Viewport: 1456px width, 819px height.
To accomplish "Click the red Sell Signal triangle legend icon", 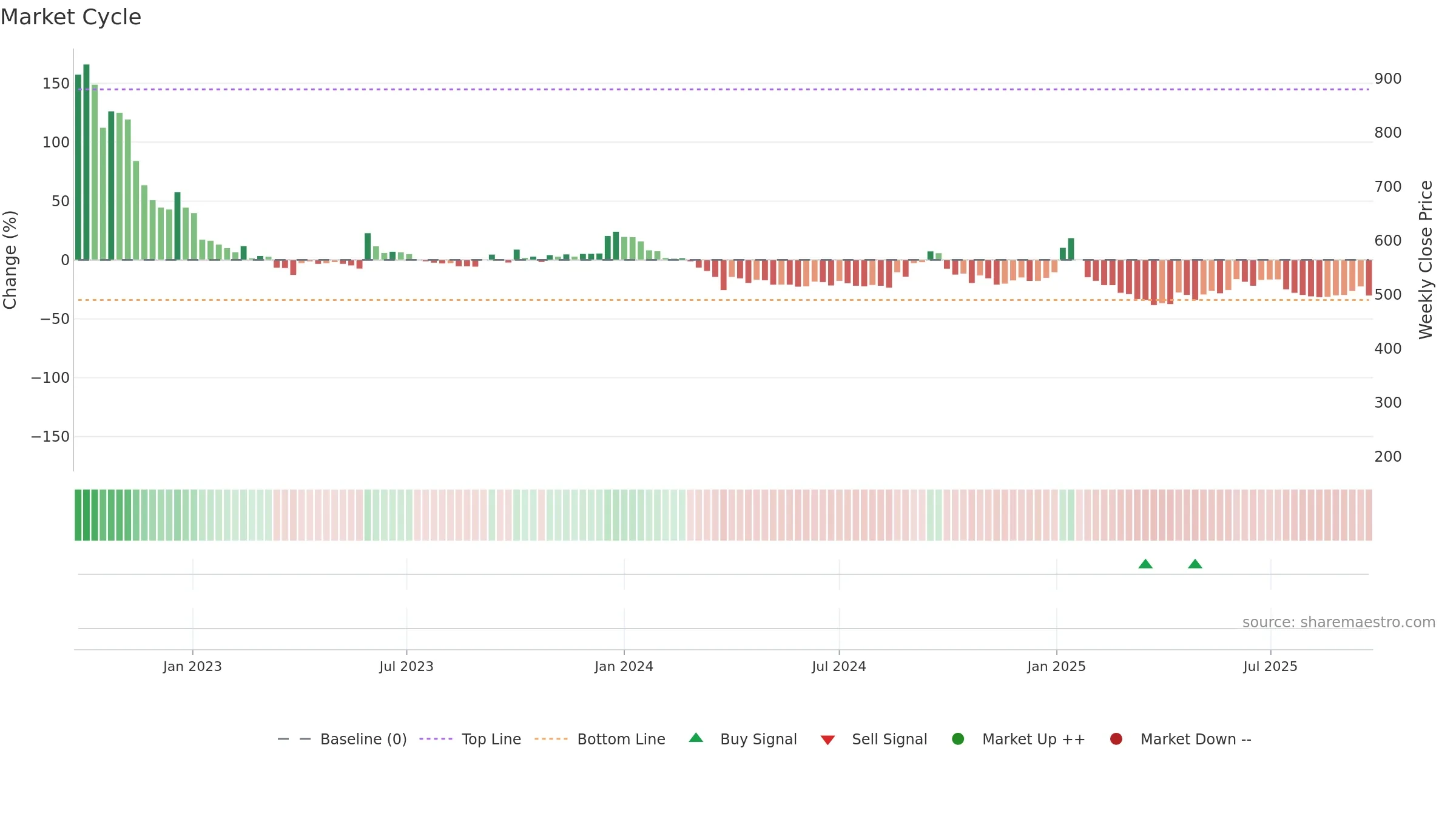I will (x=828, y=740).
